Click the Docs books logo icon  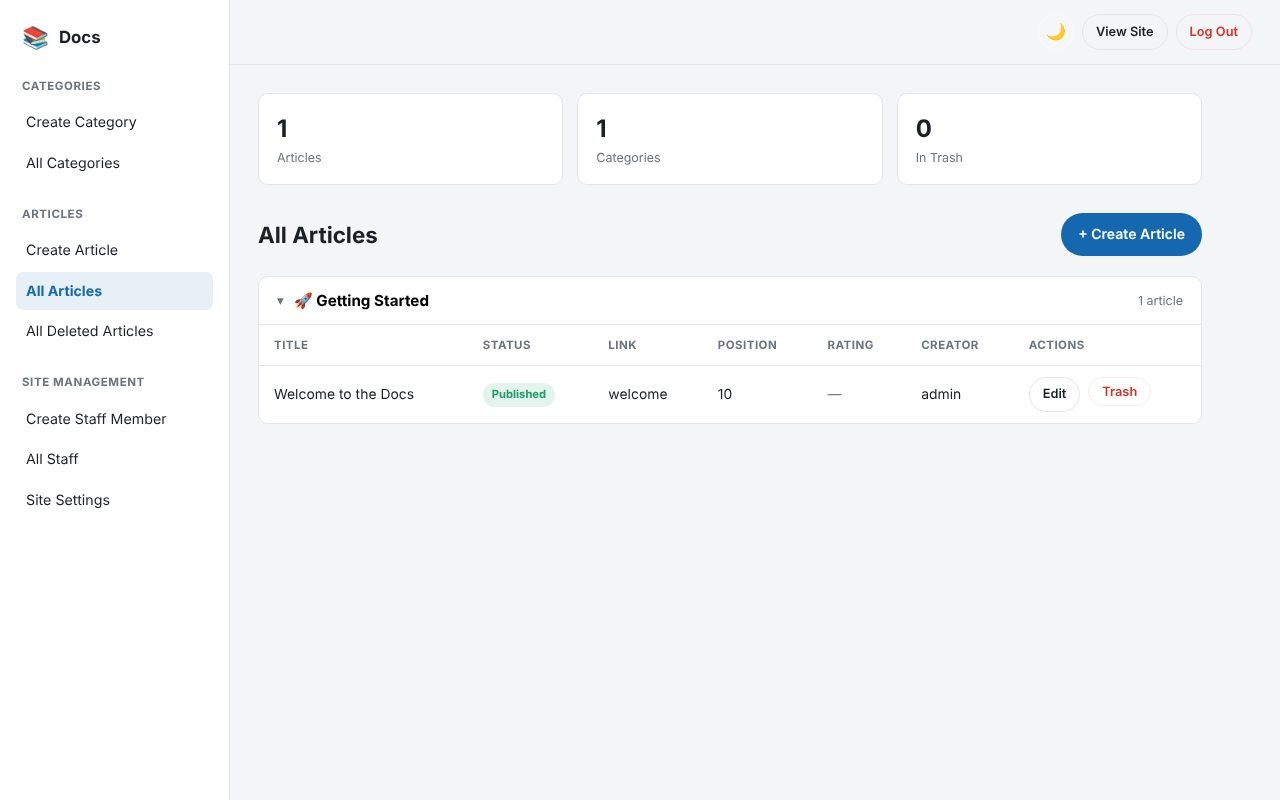pyautogui.click(x=35, y=38)
